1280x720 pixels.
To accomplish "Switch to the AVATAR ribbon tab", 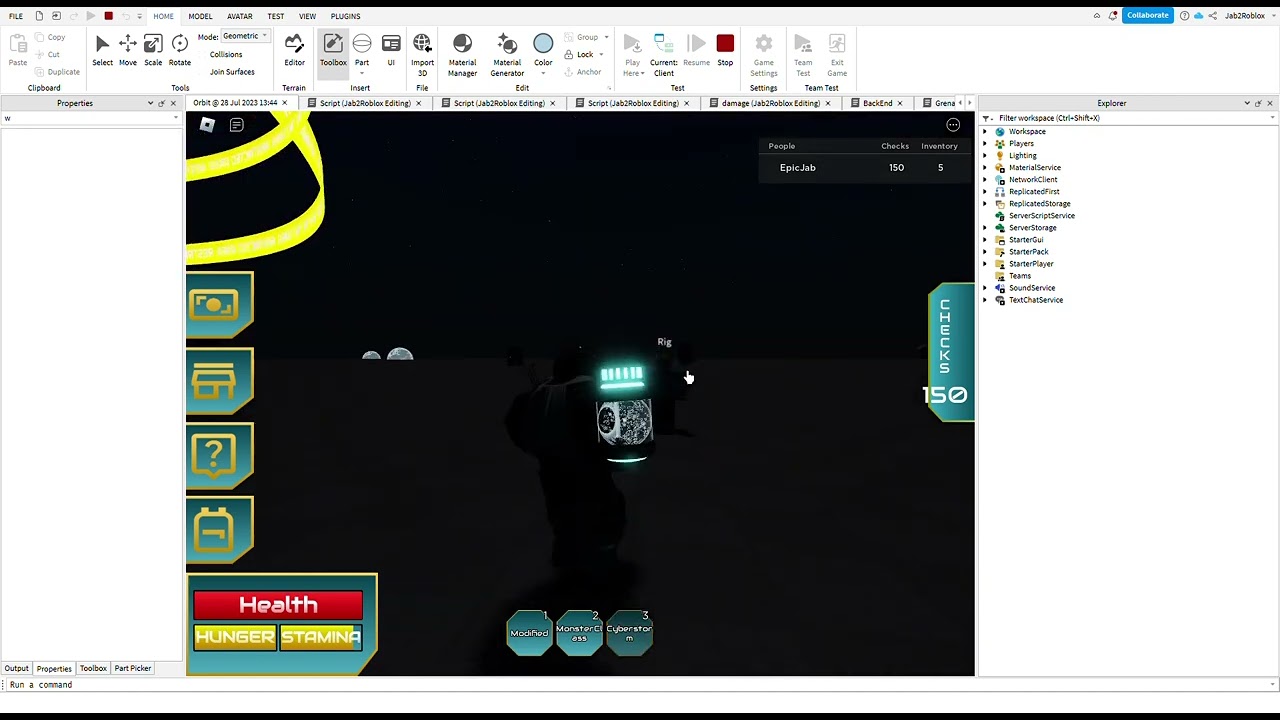I will coord(240,16).
